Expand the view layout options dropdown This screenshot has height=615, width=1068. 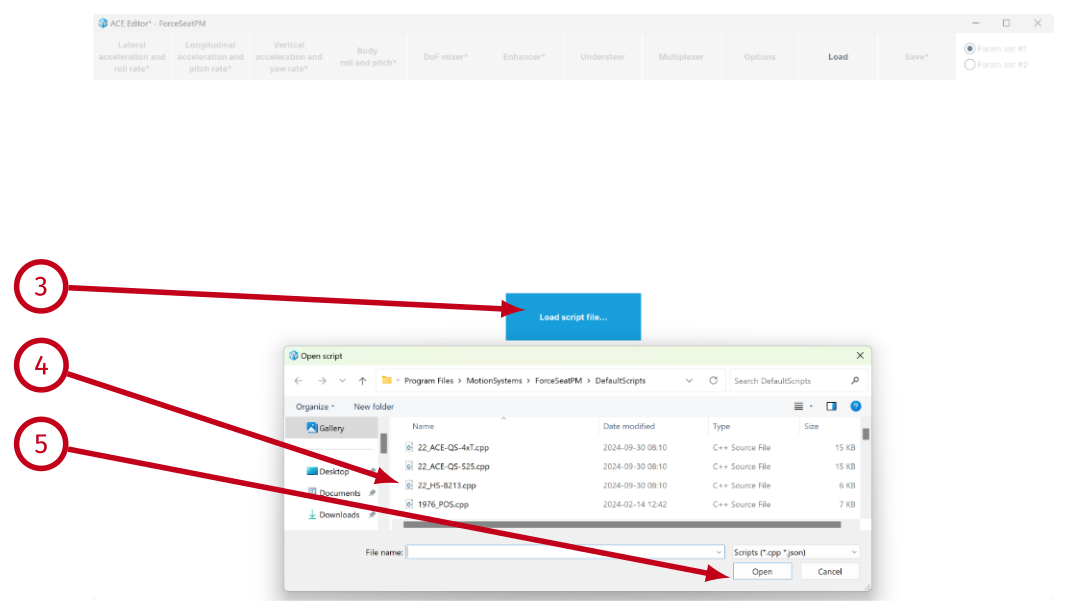coord(811,406)
